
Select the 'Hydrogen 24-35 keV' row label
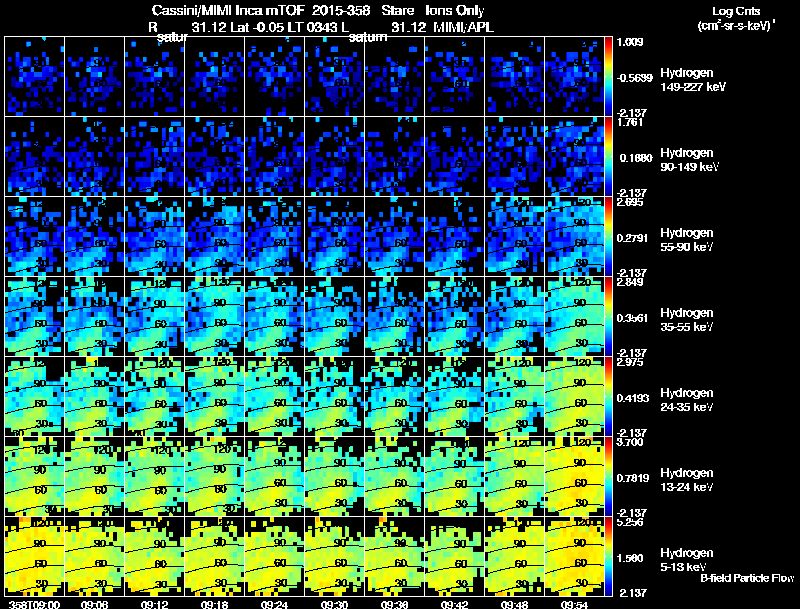(x=687, y=399)
